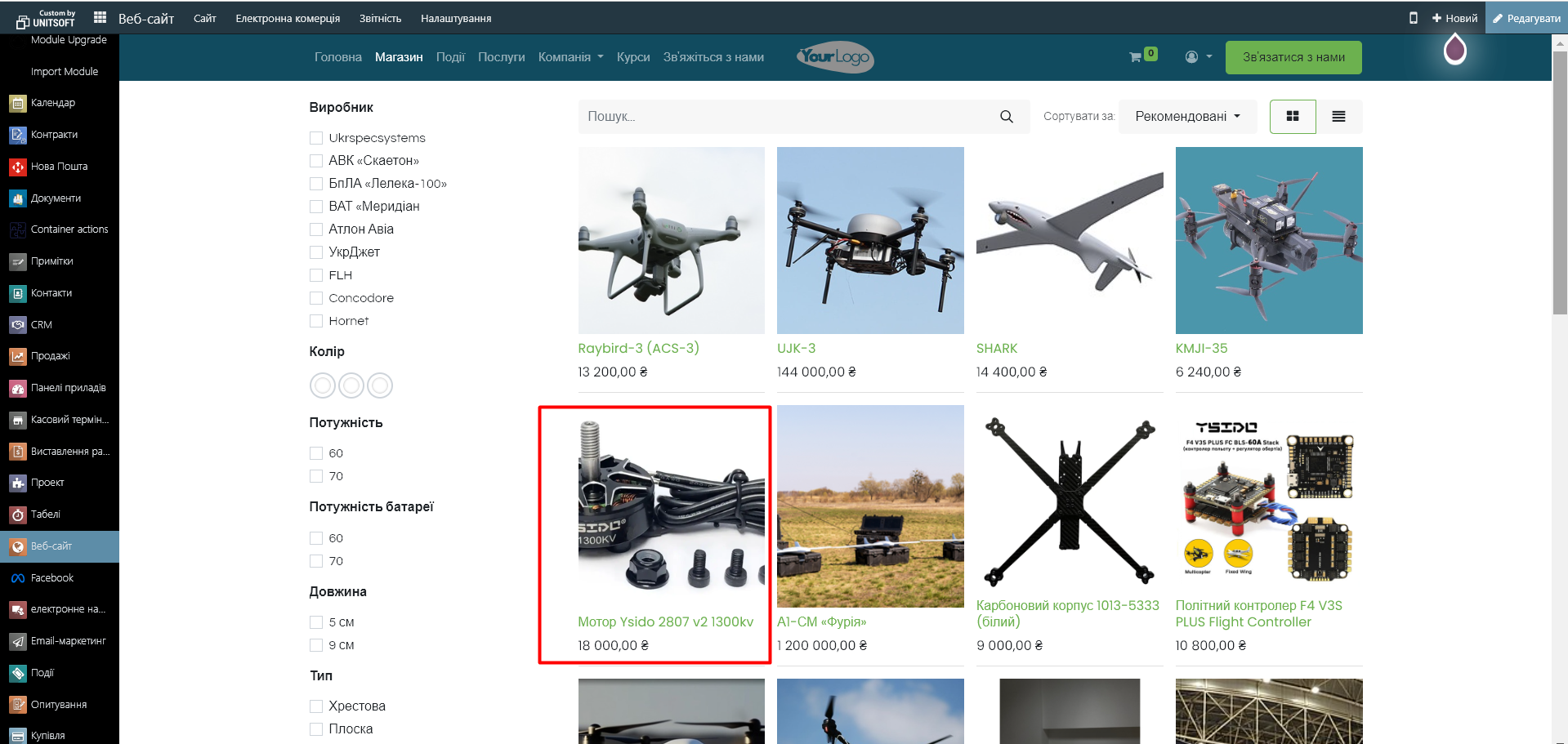Click the mobile preview icon
This screenshot has width=1568, height=744.
point(1413,18)
